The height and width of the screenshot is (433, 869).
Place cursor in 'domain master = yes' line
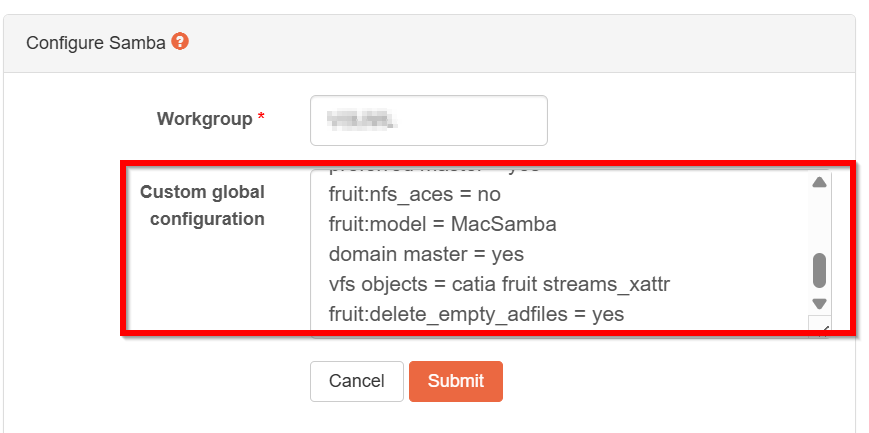(x=426, y=254)
